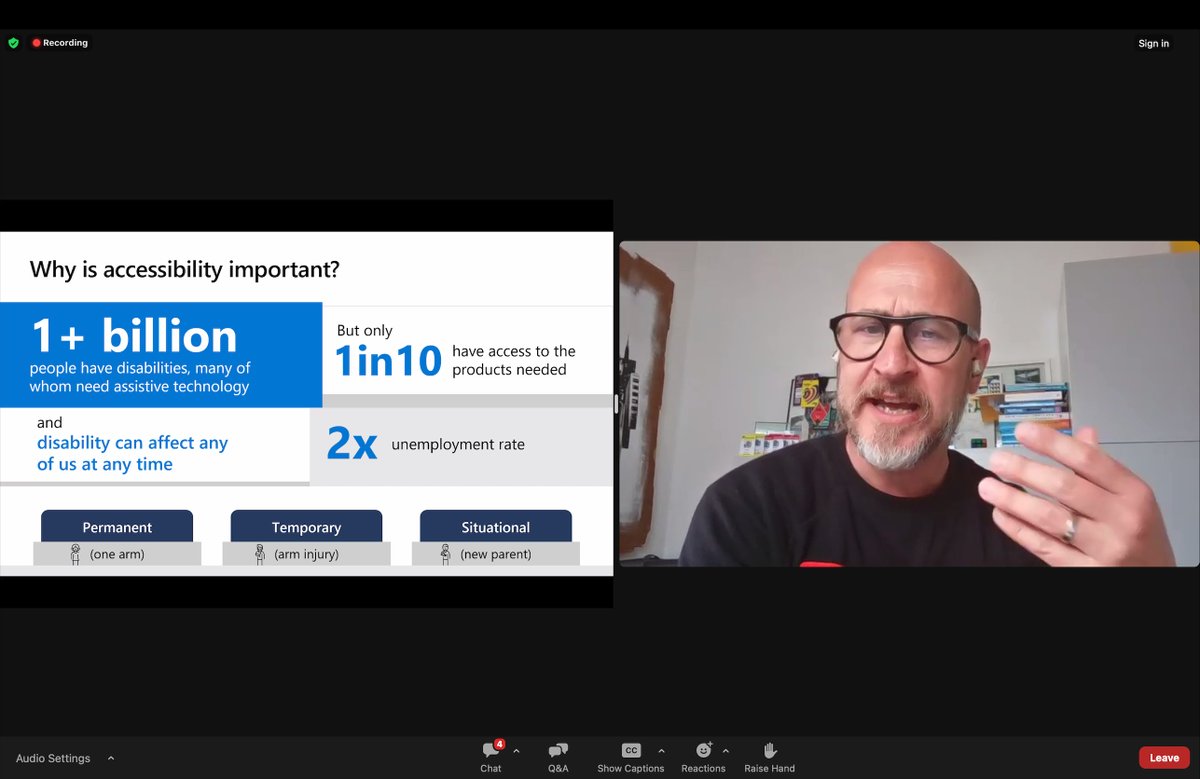Expand the Reactions options chevron

click(725, 751)
